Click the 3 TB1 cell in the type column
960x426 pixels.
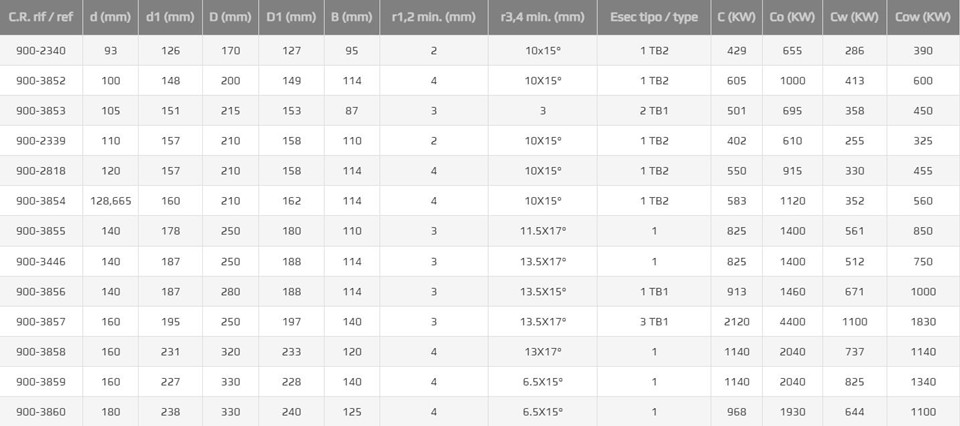point(654,321)
